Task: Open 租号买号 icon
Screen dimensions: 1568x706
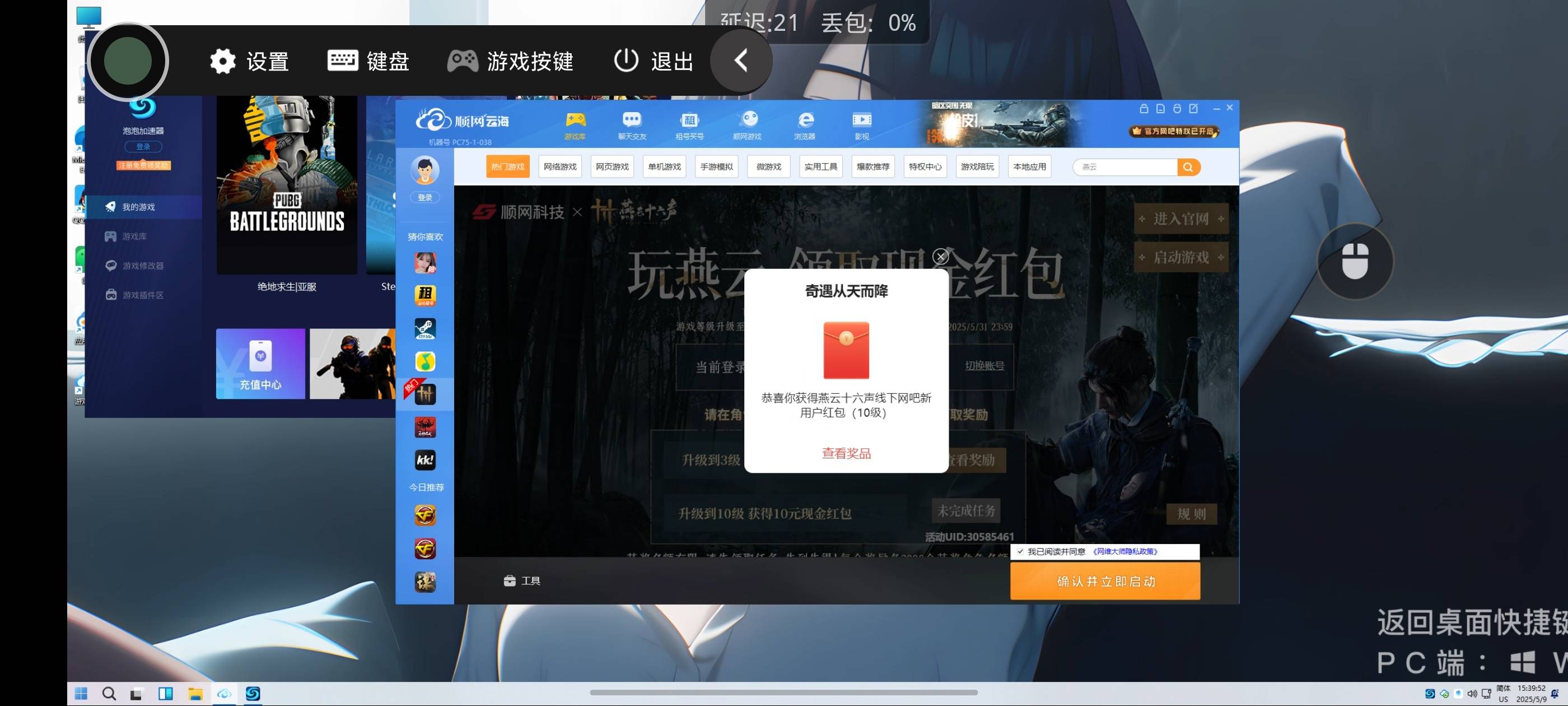Action: tap(689, 126)
